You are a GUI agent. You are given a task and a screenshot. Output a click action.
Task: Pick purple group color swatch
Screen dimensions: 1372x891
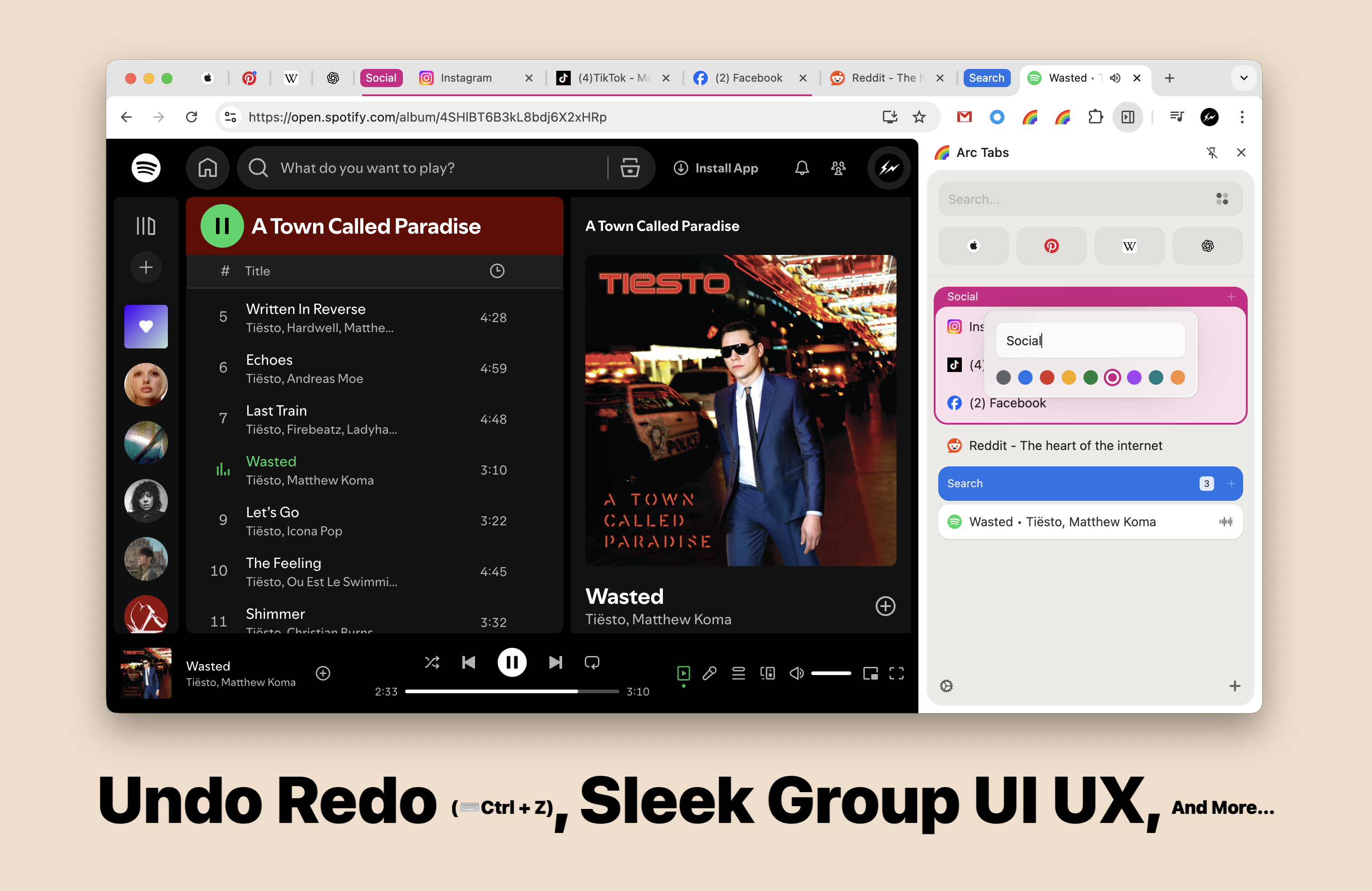[1134, 377]
